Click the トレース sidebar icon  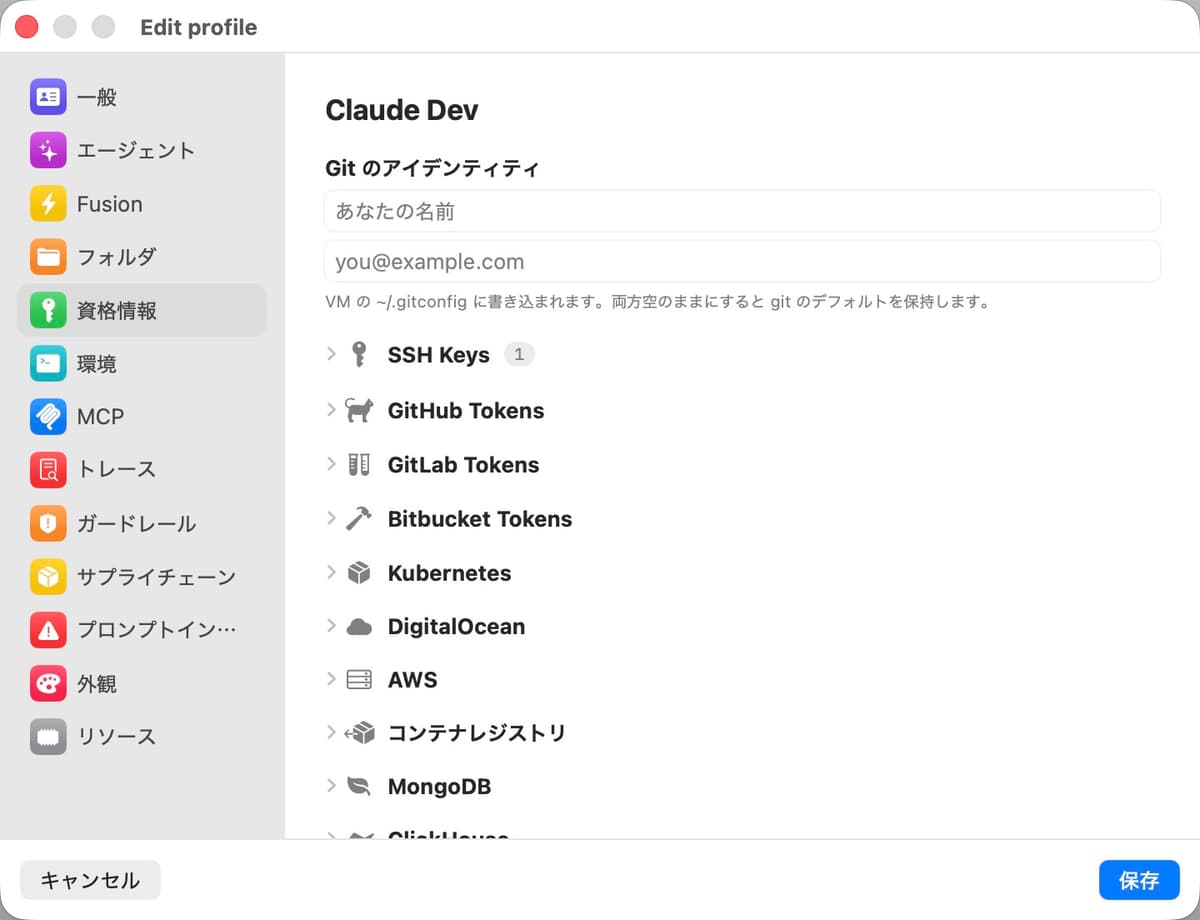pyautogui.click(x=48, y=470)
